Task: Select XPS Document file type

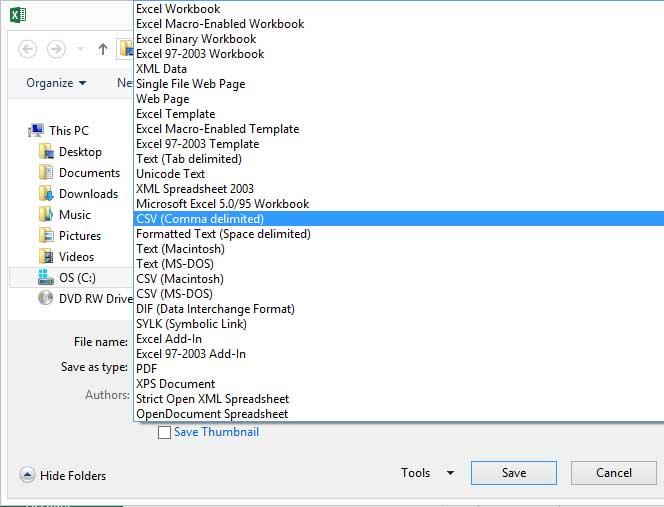Action: 398,384
